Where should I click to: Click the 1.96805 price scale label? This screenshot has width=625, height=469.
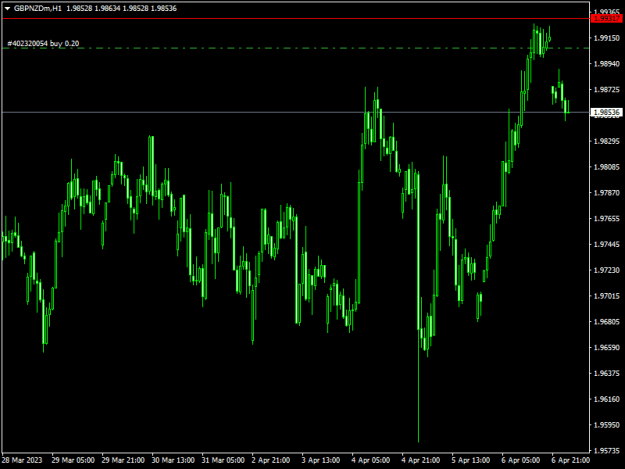607,322
